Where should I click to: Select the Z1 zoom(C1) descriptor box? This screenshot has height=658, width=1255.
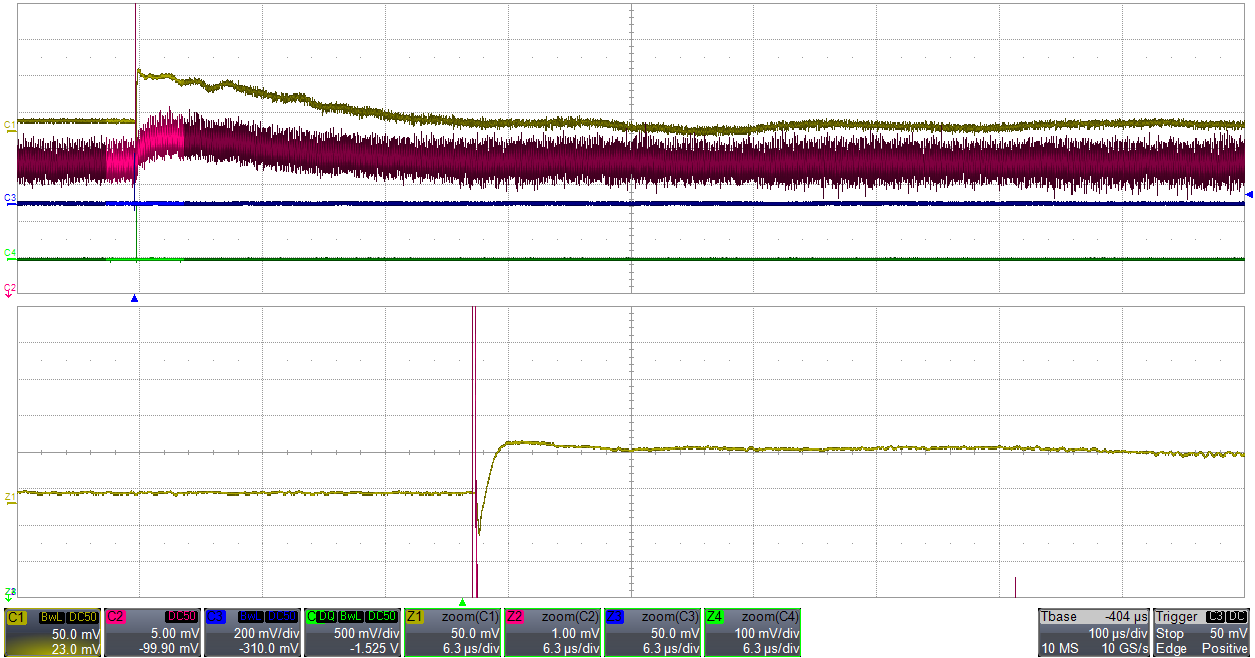(x=453, y=632)
